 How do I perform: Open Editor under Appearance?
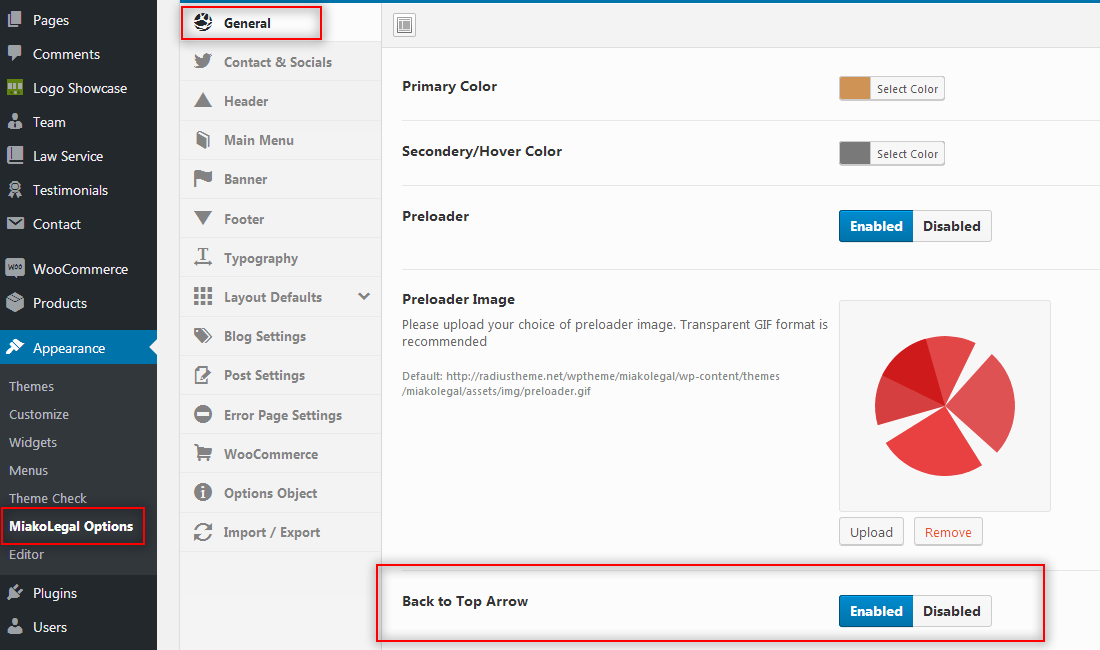coord(27,555)
